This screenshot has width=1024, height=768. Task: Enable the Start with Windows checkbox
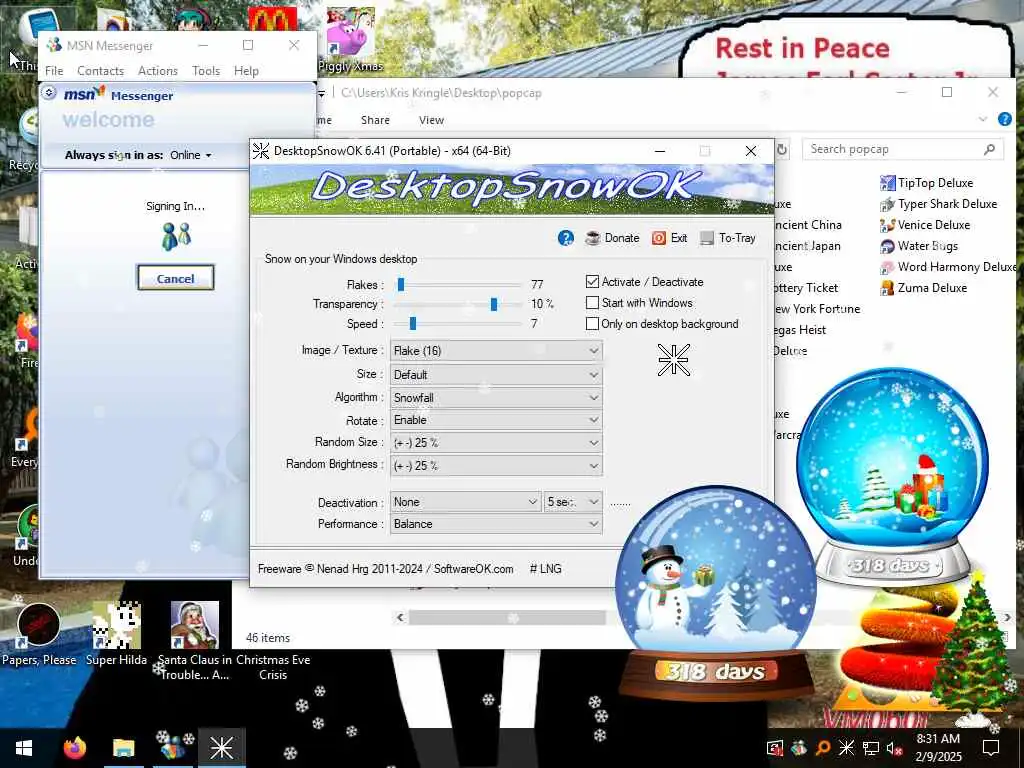point(592,303)
